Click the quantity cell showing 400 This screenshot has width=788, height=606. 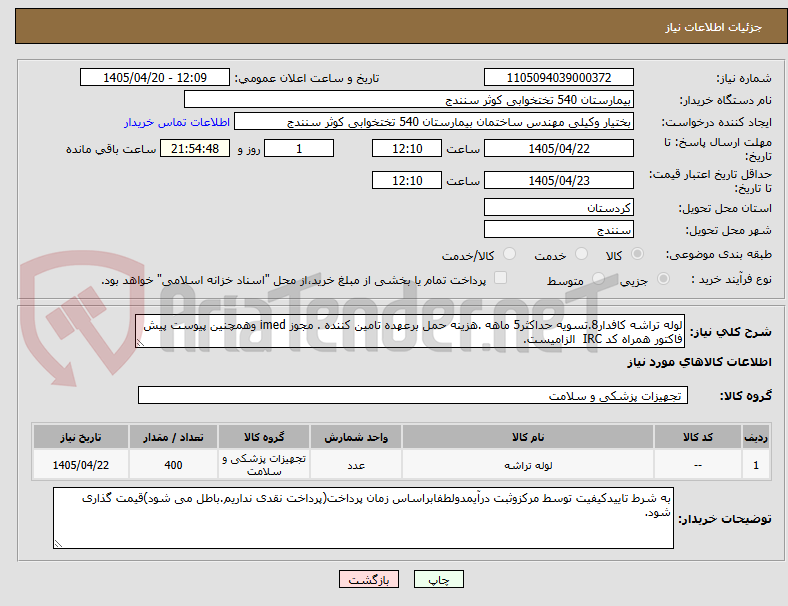173,465
